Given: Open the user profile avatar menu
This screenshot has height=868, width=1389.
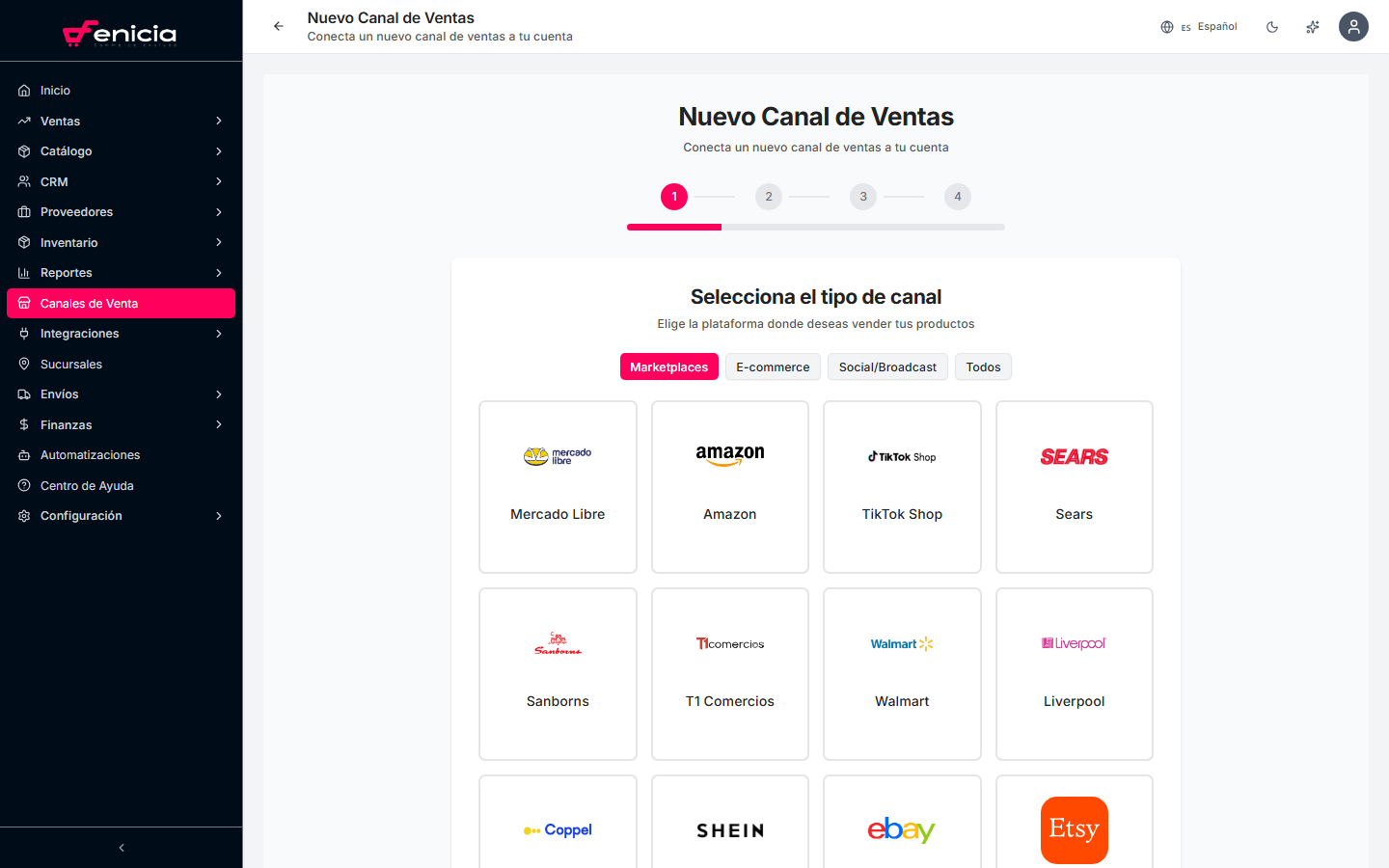Looking at the screenshot, I should (1353, 26).
